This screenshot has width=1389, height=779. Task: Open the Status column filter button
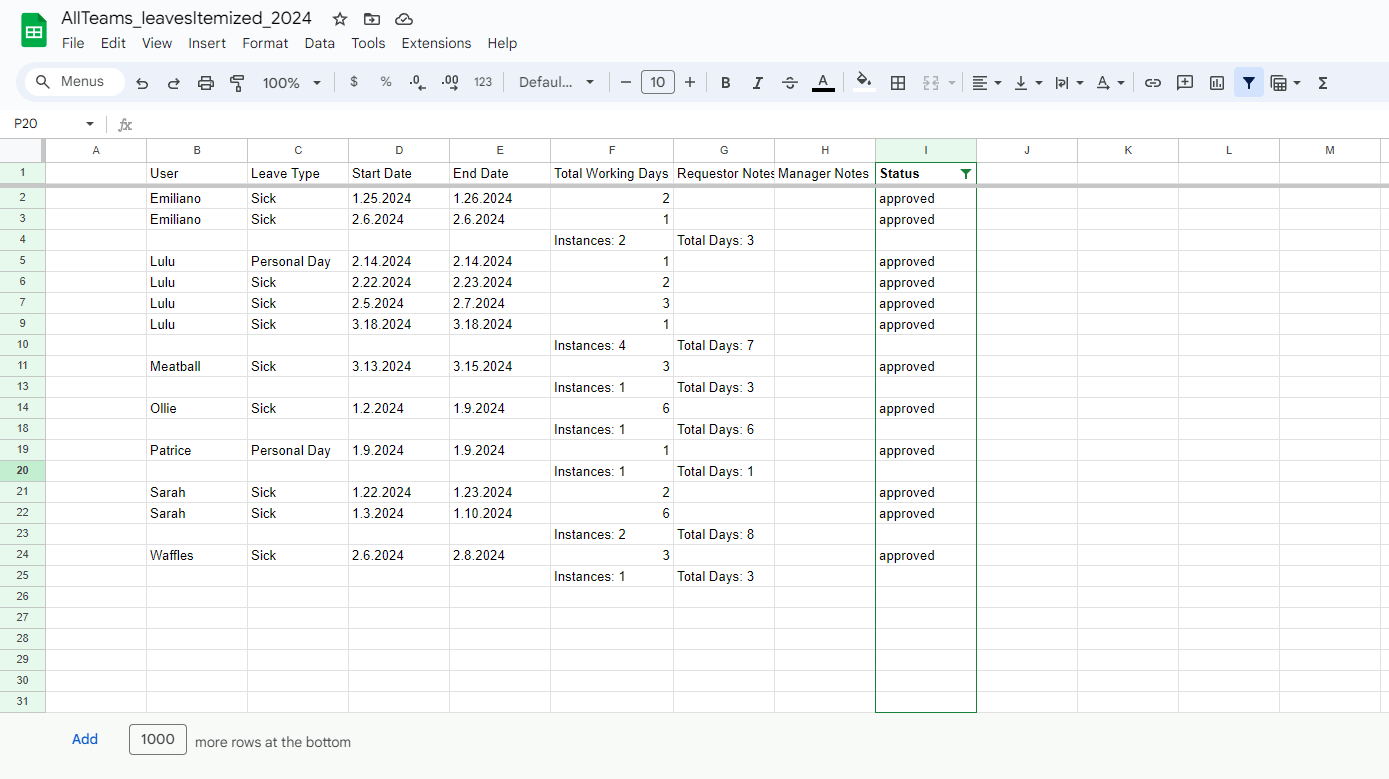965,173
